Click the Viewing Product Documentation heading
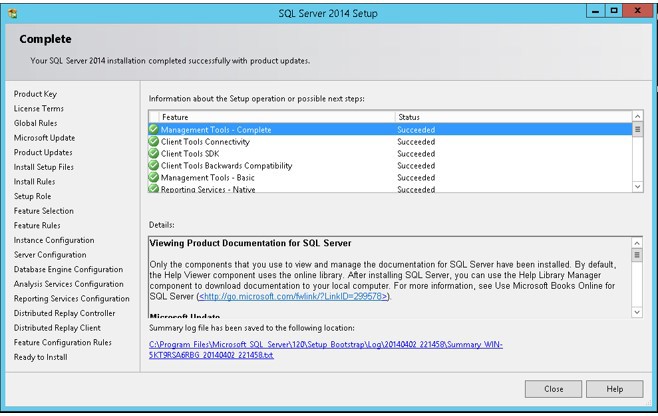 pos(251,243)
